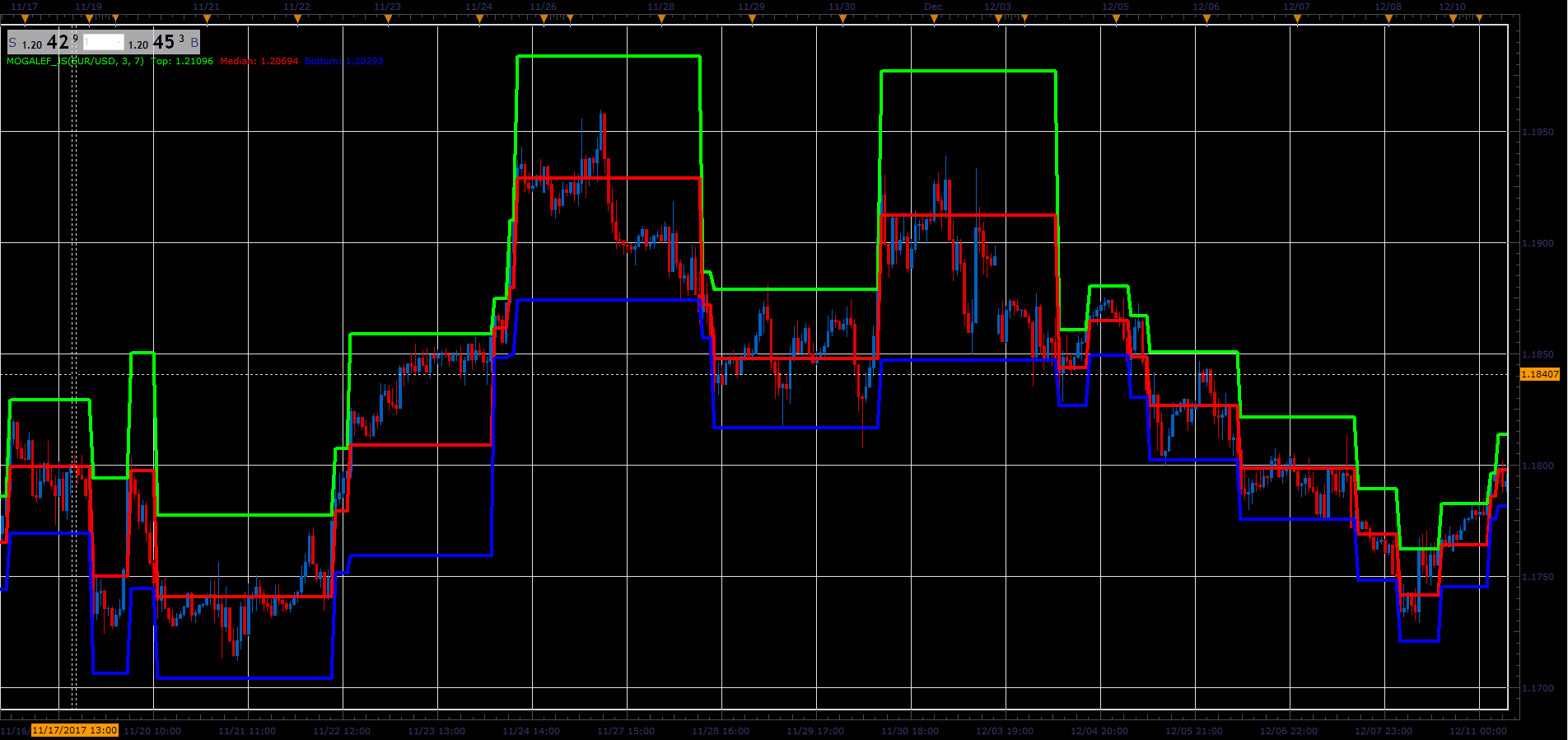Image resolution: width=1568 pixels, height=740 pixels.
Task: Open the trade amount dropdown between Sell and Buy
Action: point(104,42)
